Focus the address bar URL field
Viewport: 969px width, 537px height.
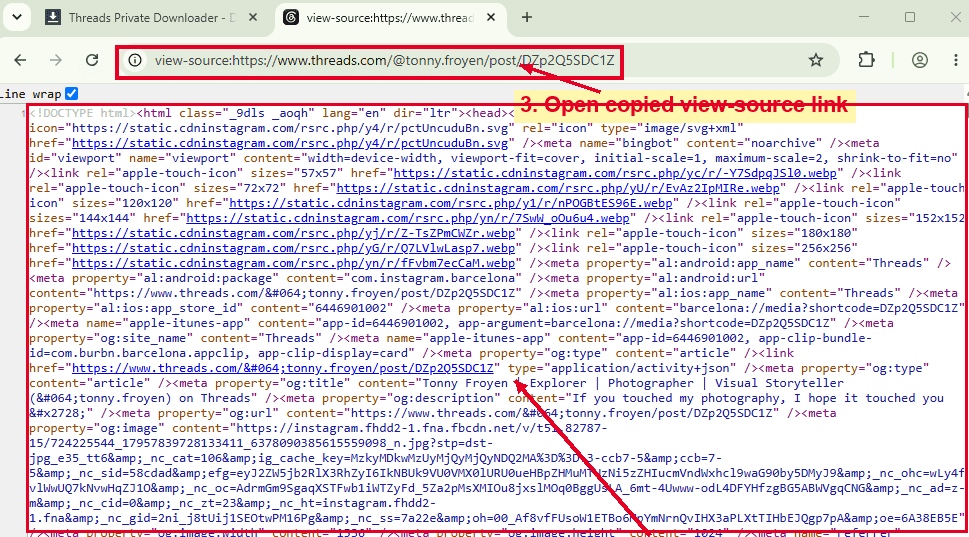(x=384, y=61)
